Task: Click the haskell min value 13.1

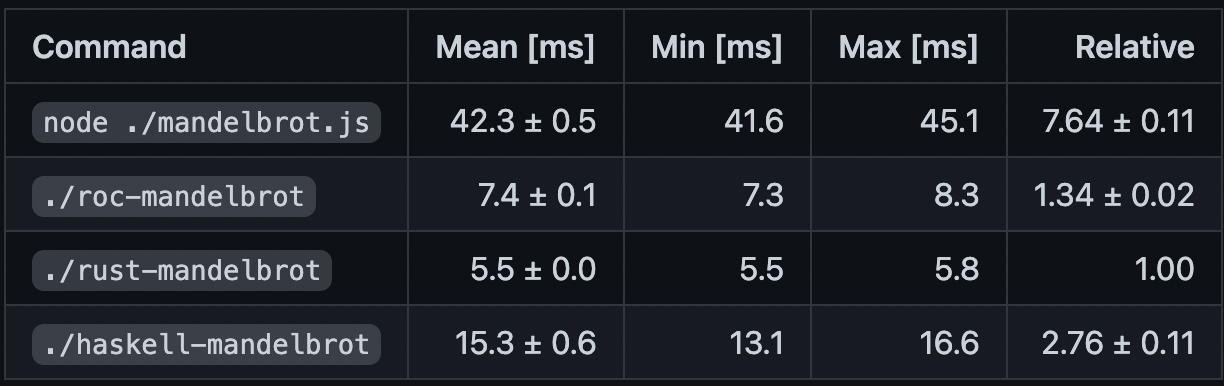Action: (x=757, y=344)
